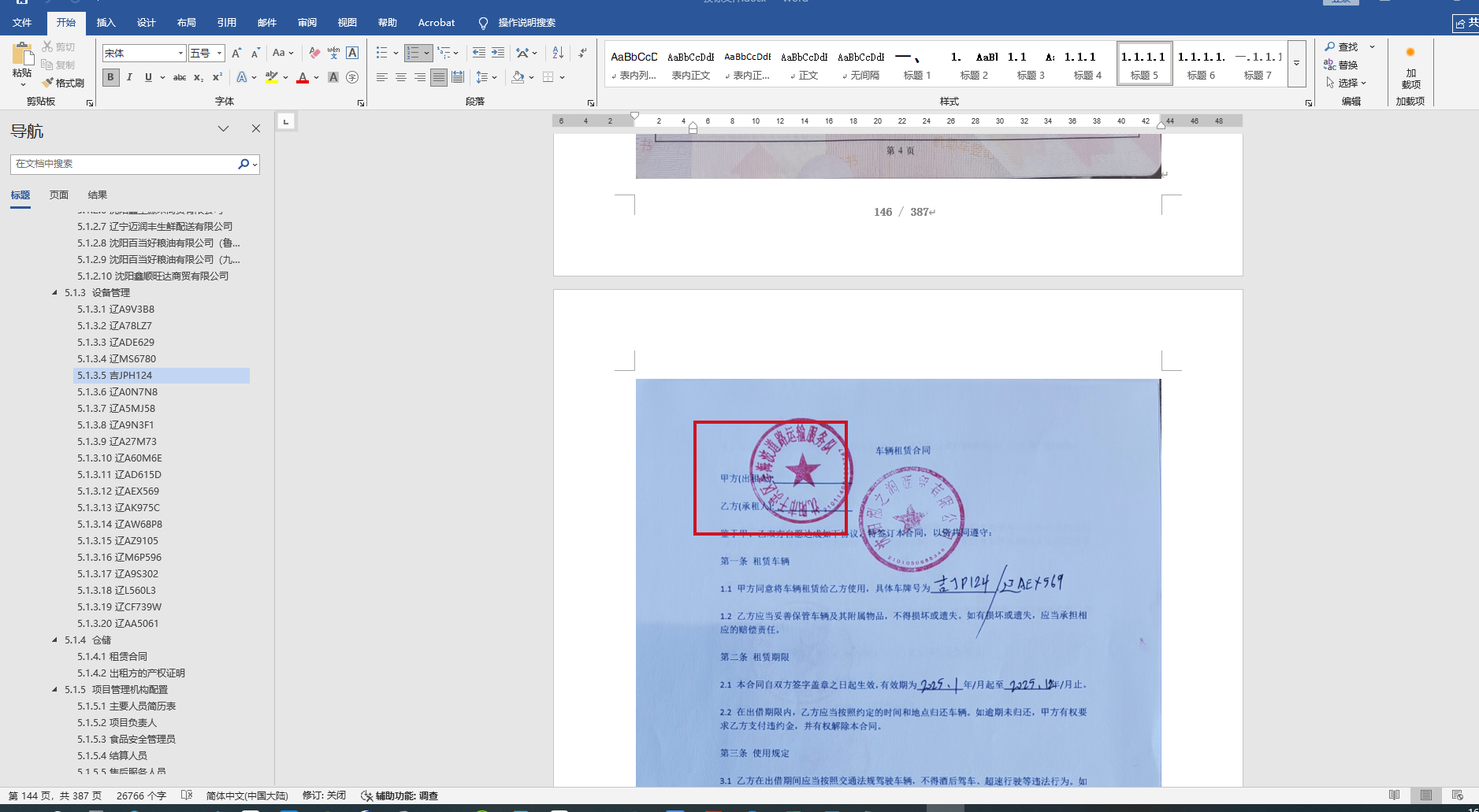Toggle the ruler tab-stop selector

point(286,121)
